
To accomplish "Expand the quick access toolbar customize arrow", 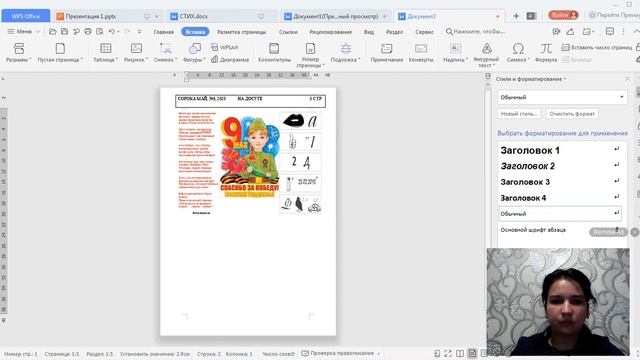I will tap(140, 31).
